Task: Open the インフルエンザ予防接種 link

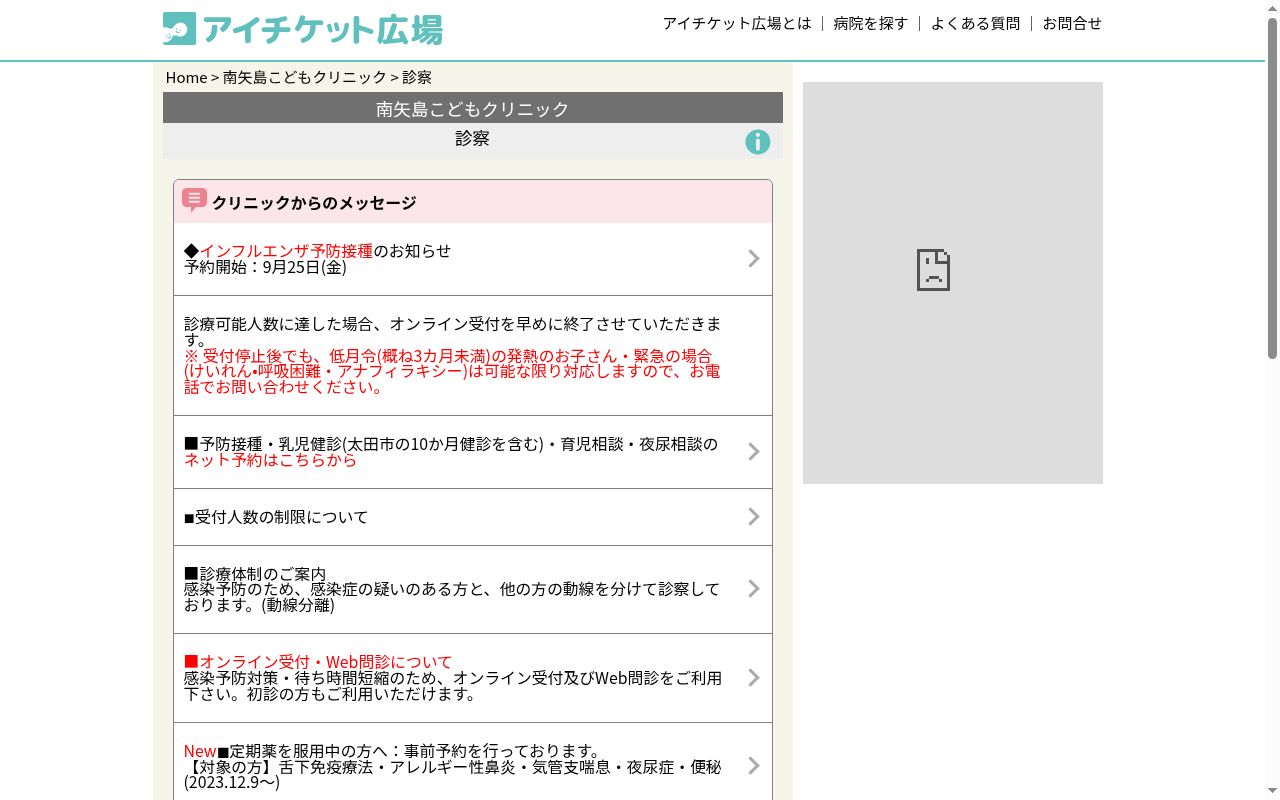Action: 286,251
